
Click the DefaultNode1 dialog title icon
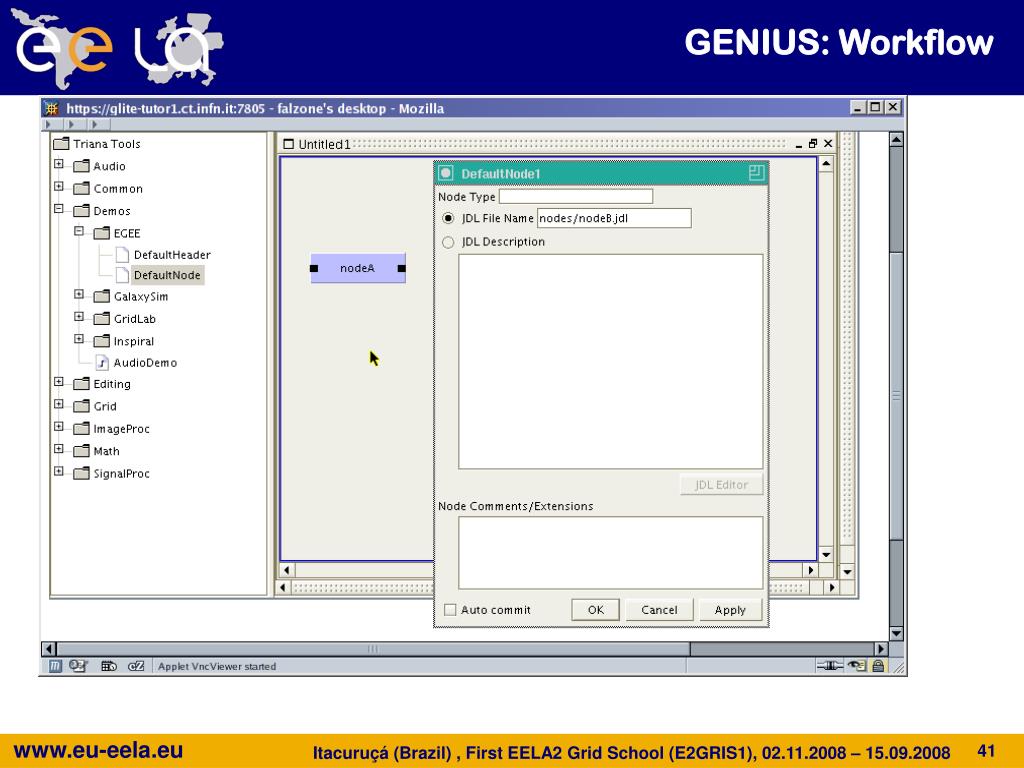tap(446, 173)
